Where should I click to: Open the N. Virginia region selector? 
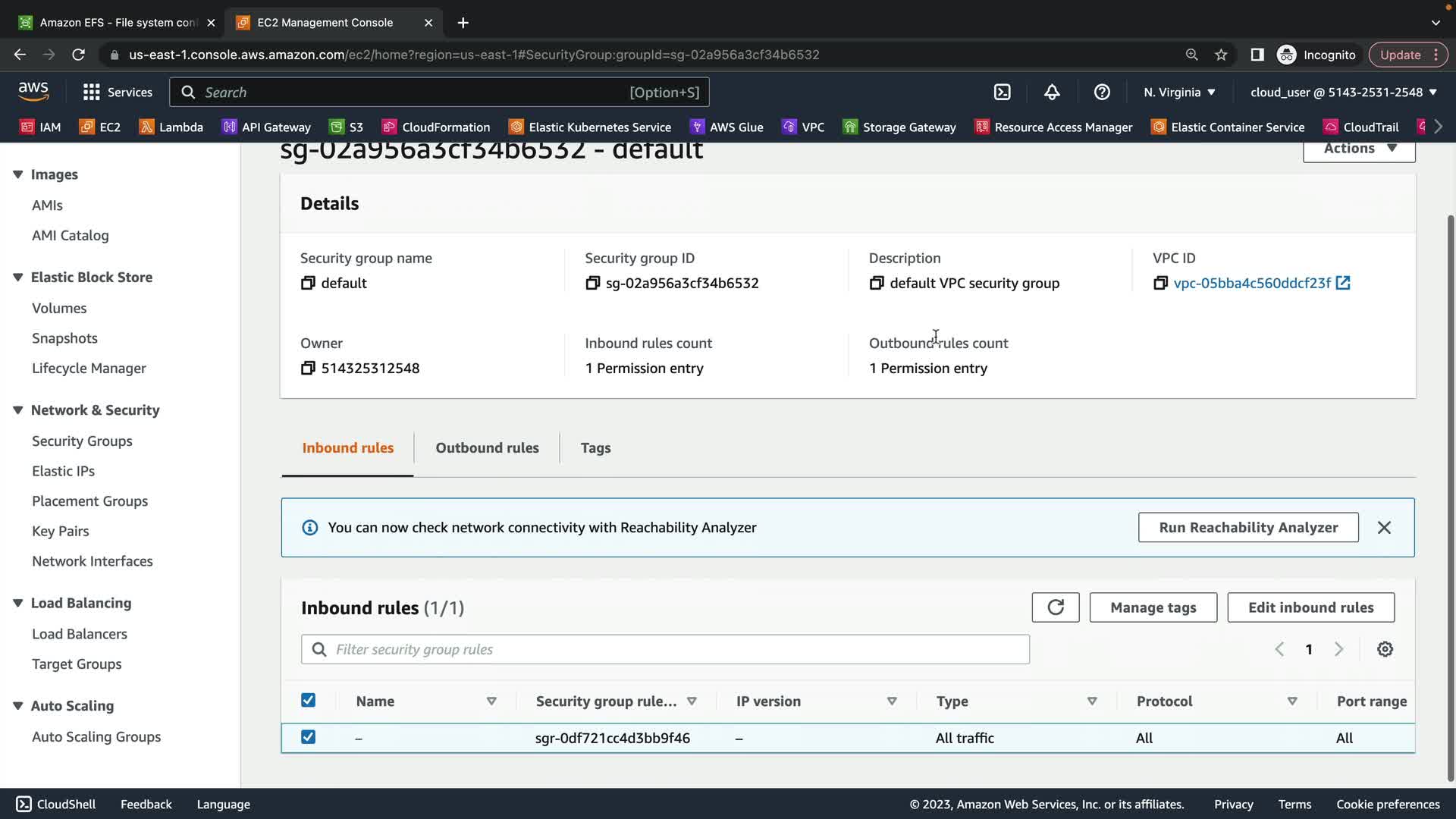tap(1179, 92)
